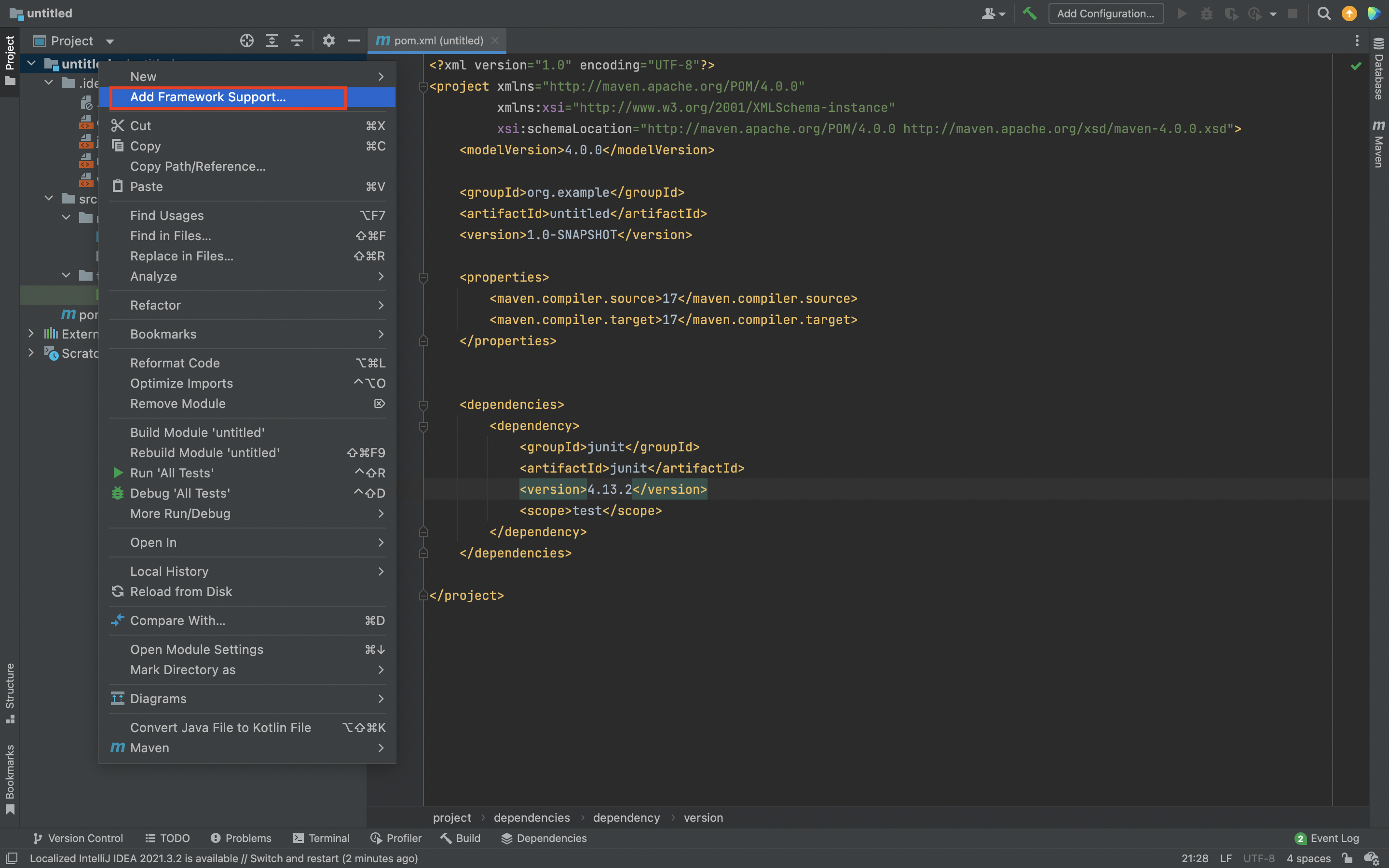Screen dimensions: 1389x868
Task: Choose Reload from Disk
Action: click(247, 592)
